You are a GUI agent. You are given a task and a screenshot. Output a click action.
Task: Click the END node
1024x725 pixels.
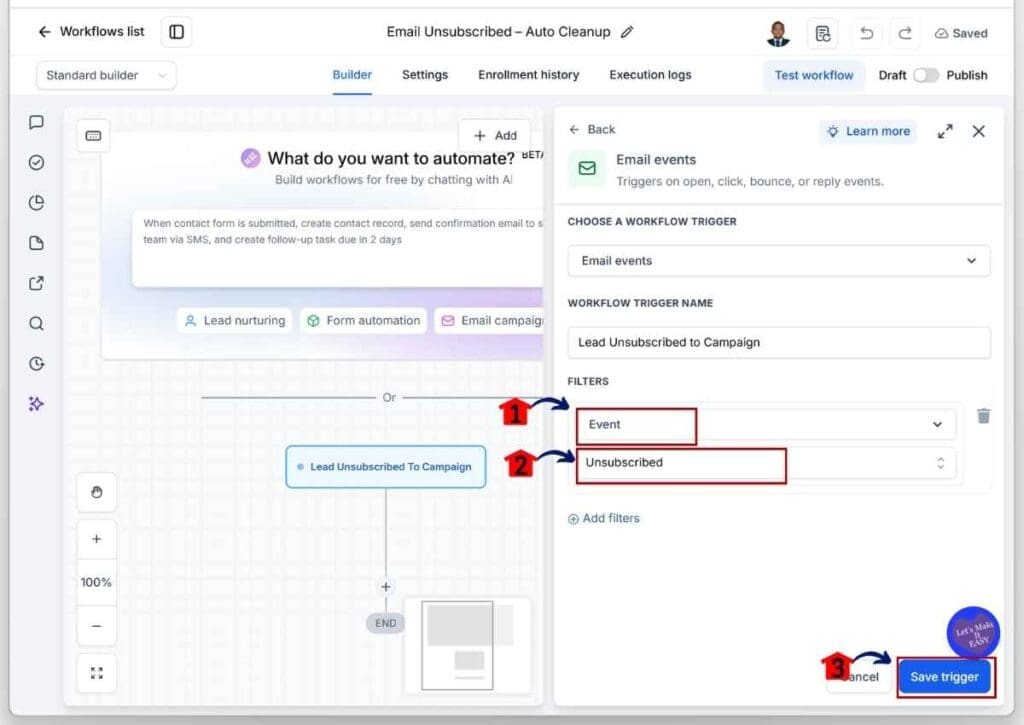pos(385,623)
